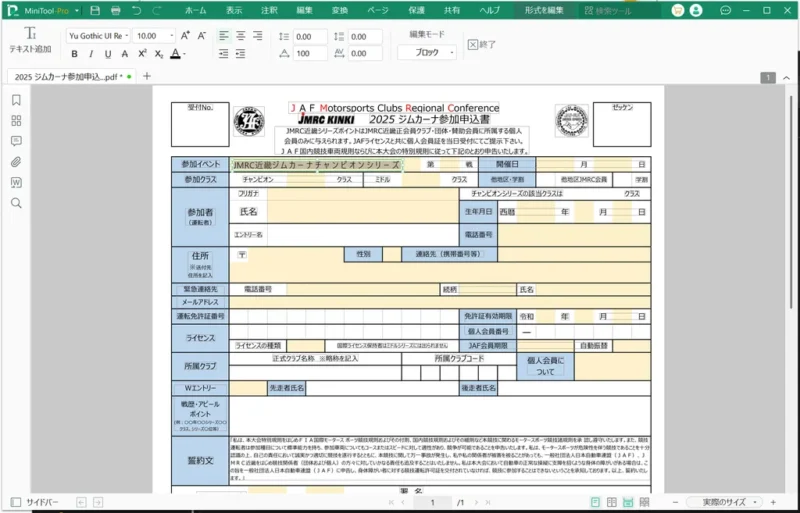Click the font color A swatch

coord(175,54)
